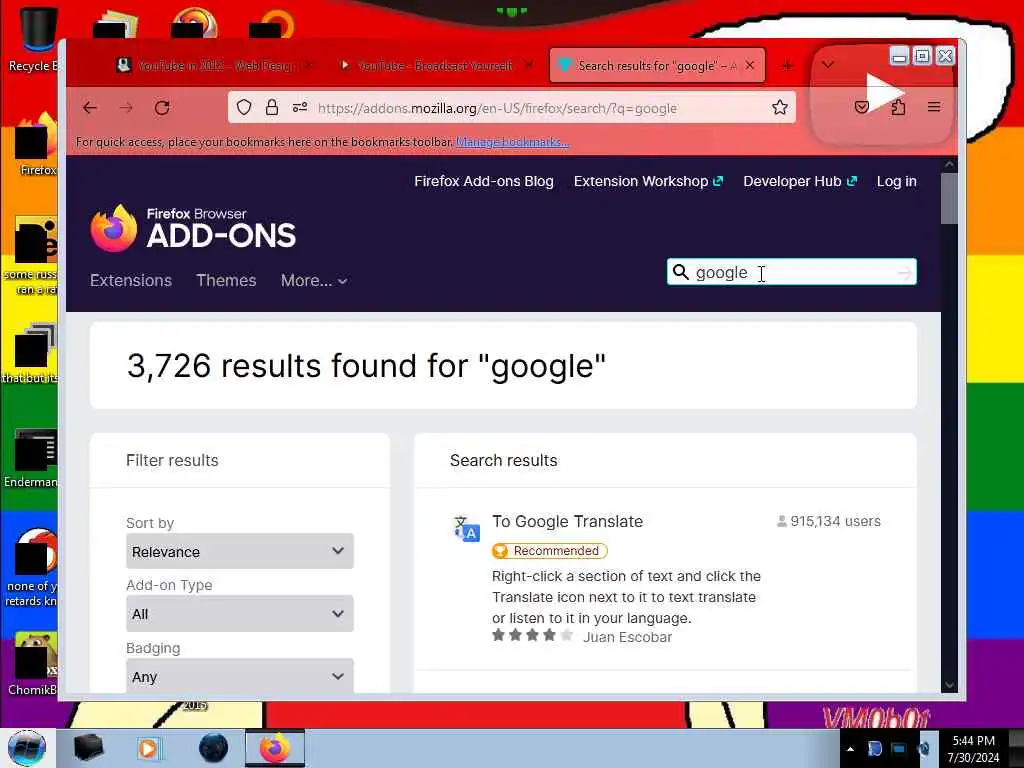1024x768 pixels.
Task: Click the Log in link
Action: click(x=897, y=181)
